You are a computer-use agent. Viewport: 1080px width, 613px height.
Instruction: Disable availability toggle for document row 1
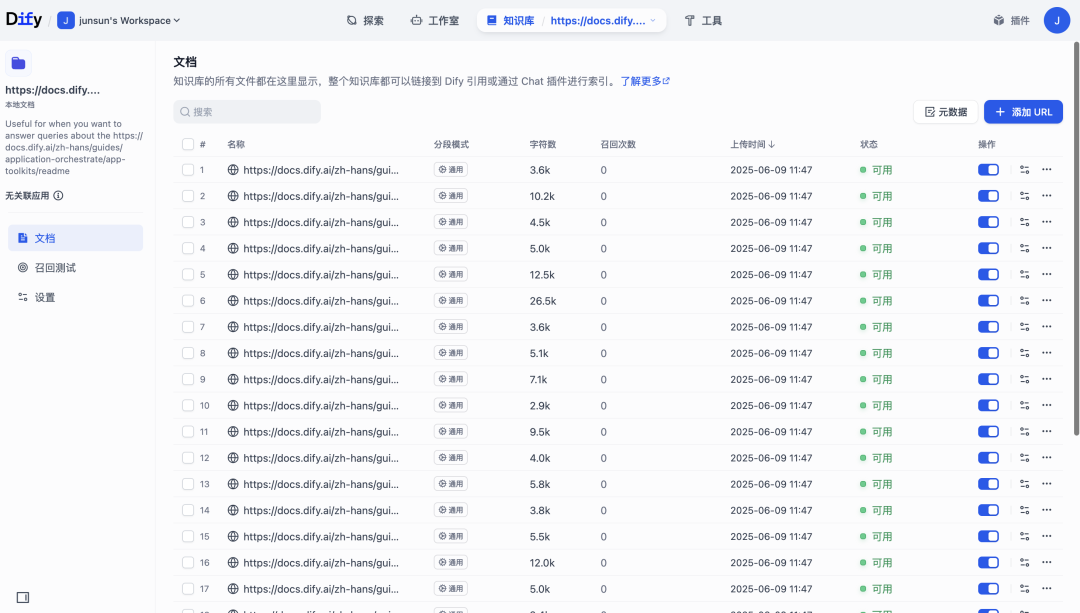pyautogui.click(x=988, y=169)
